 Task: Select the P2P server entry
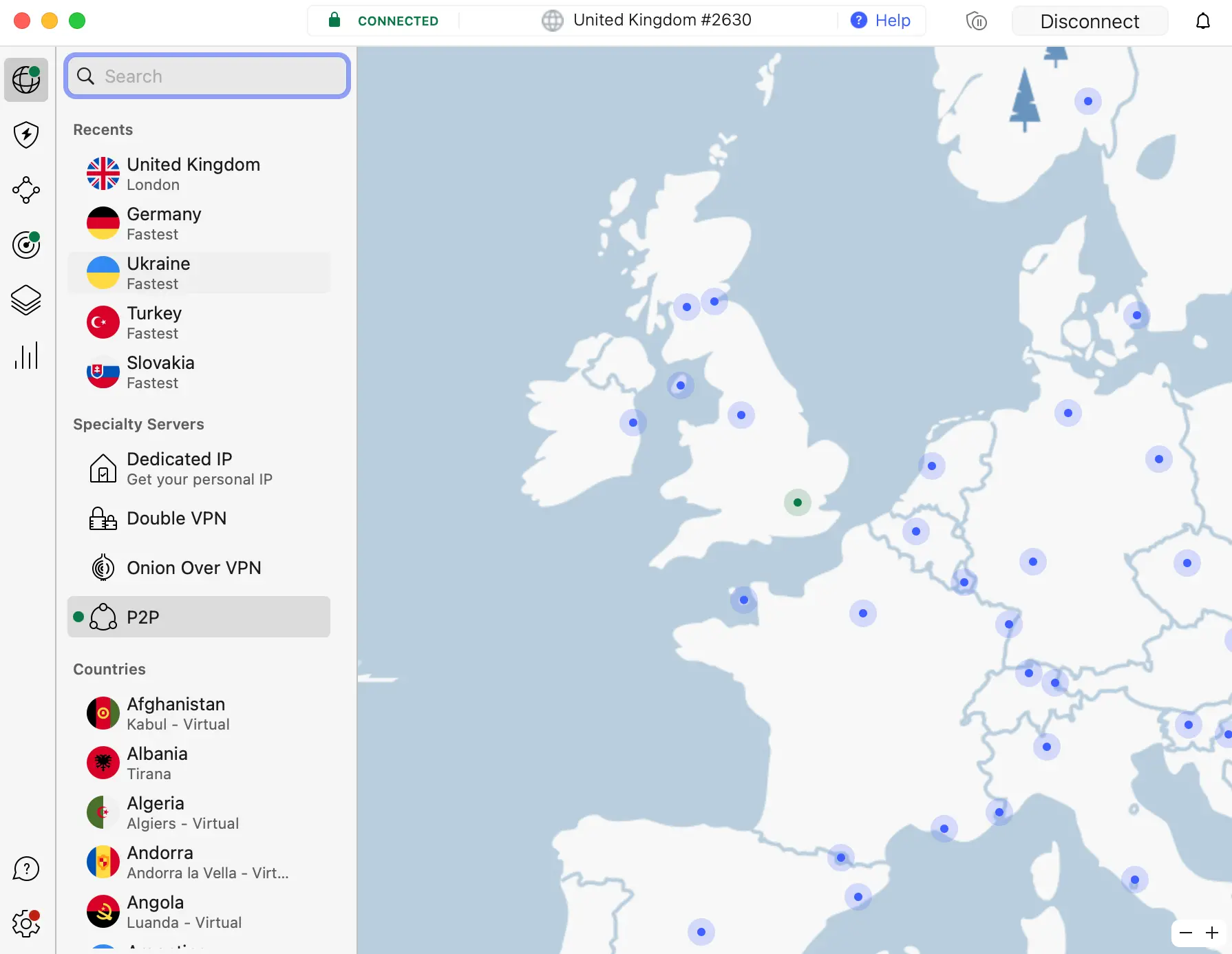click(199, 617)
